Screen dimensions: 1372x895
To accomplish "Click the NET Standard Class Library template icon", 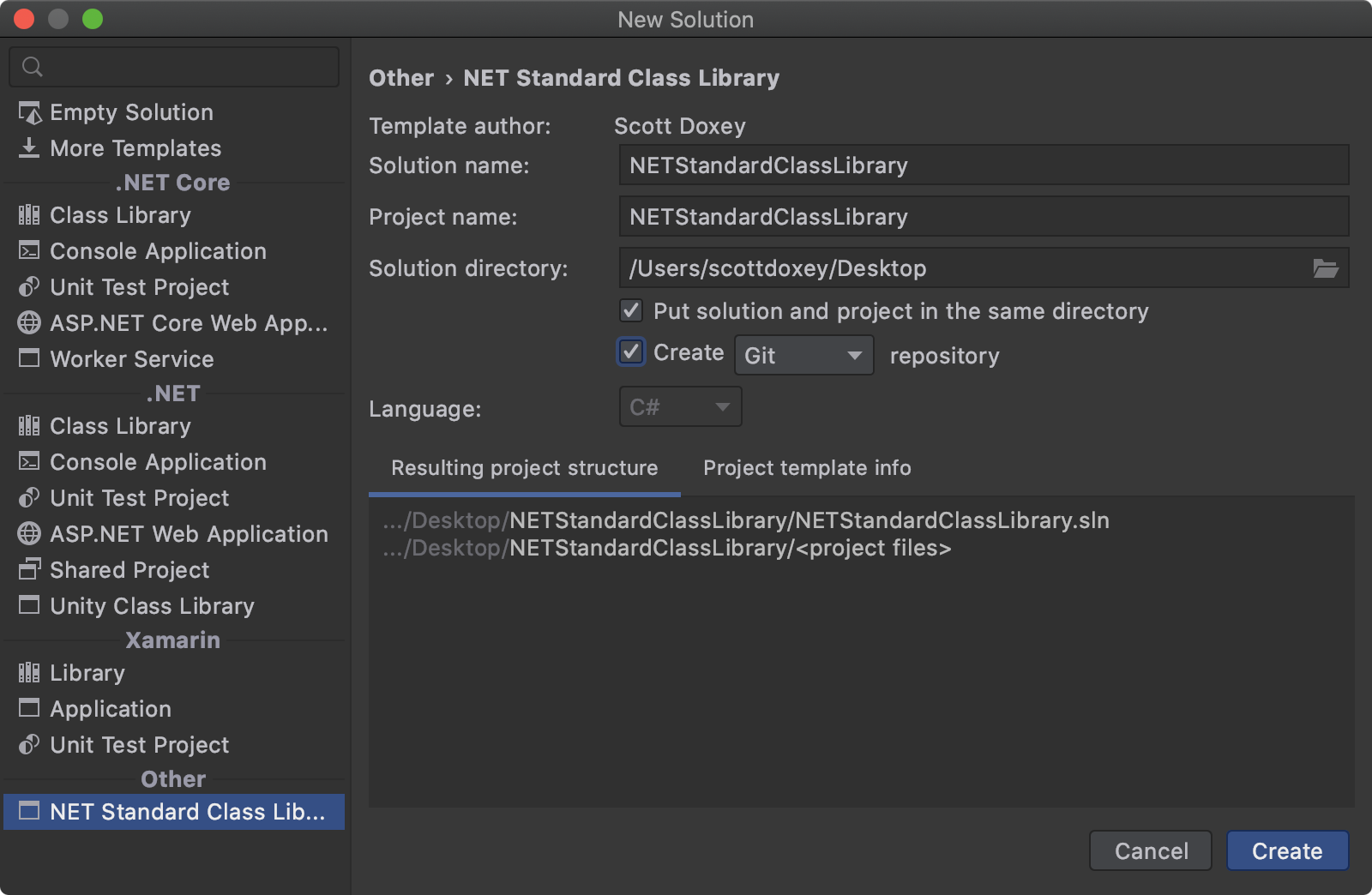I will (x=29, y=810).
